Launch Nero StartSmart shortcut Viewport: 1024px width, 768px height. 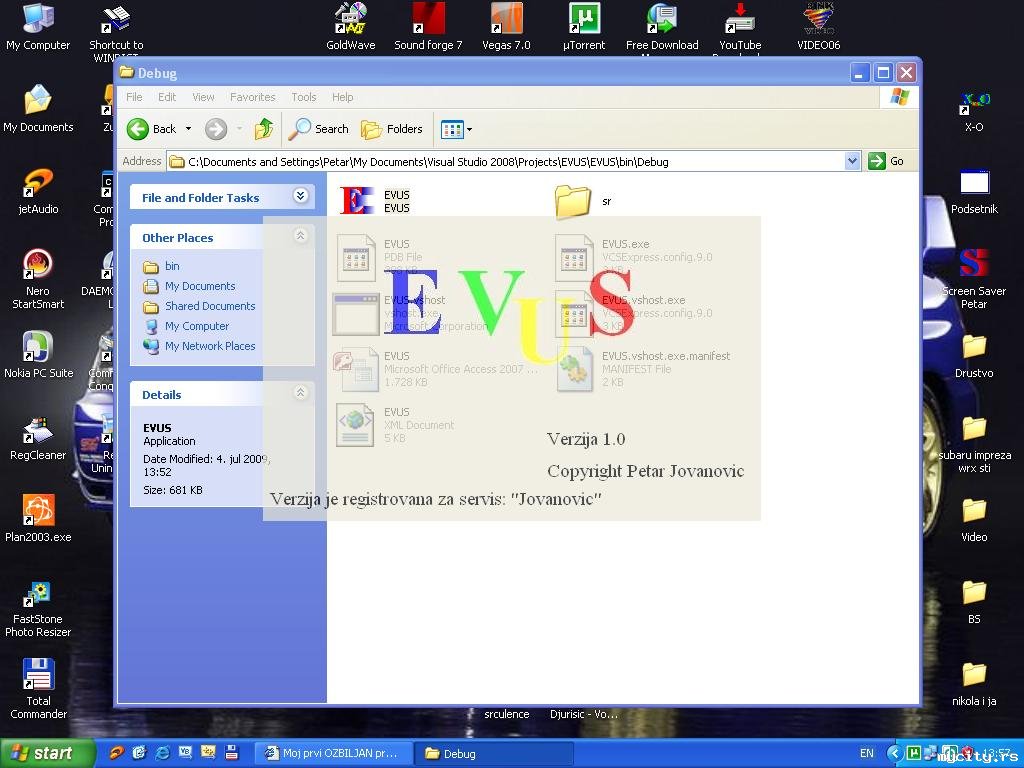38,279
